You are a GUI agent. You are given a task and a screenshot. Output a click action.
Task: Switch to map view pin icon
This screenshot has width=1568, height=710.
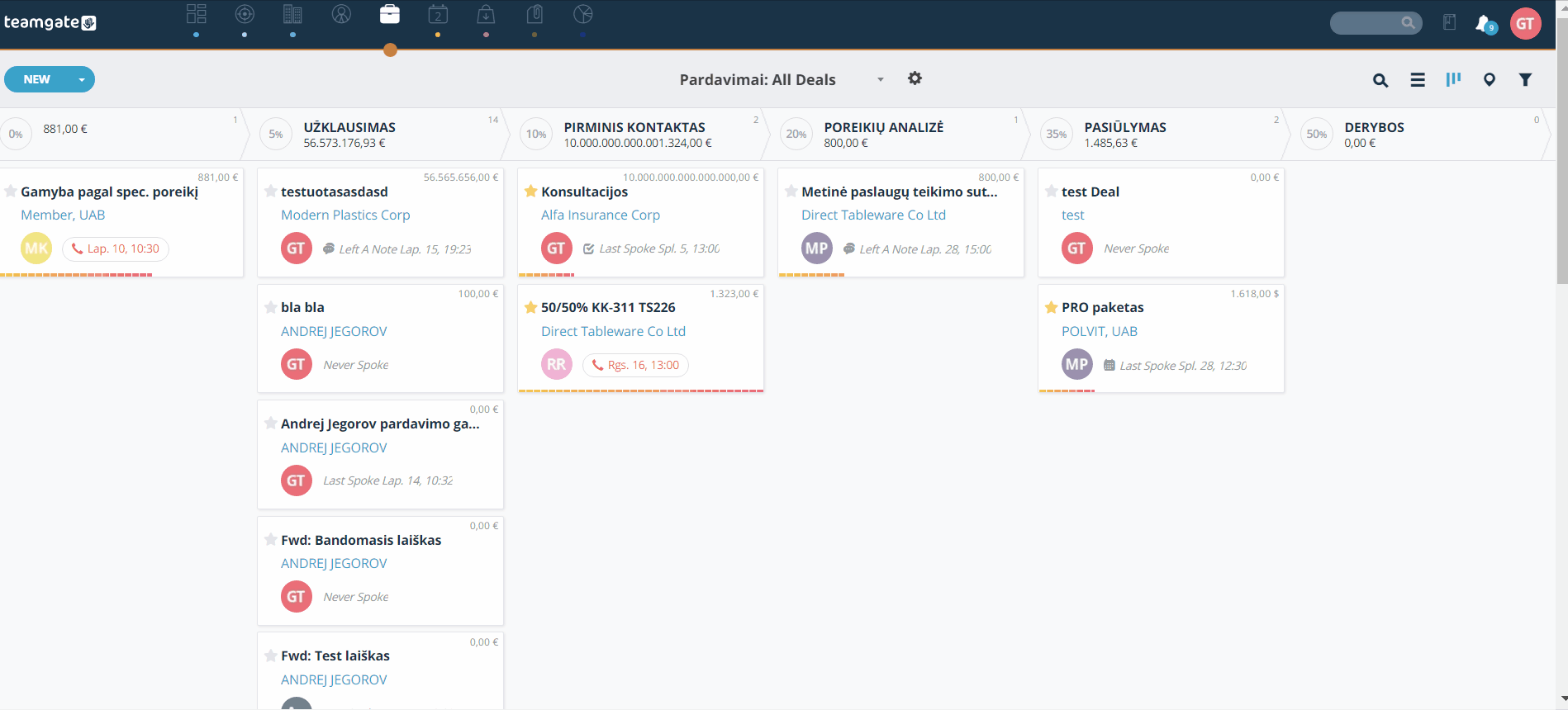[x=1490, y=80]
